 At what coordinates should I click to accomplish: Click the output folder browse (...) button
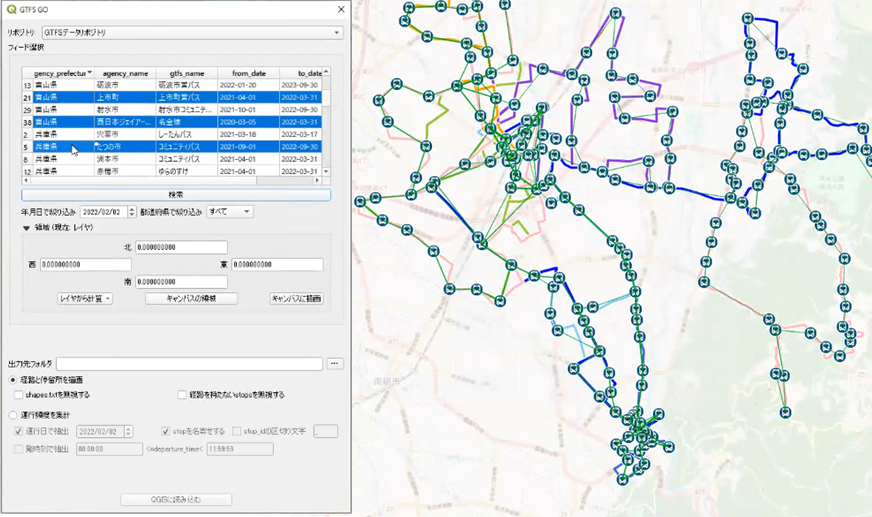[x=336, y=364]
